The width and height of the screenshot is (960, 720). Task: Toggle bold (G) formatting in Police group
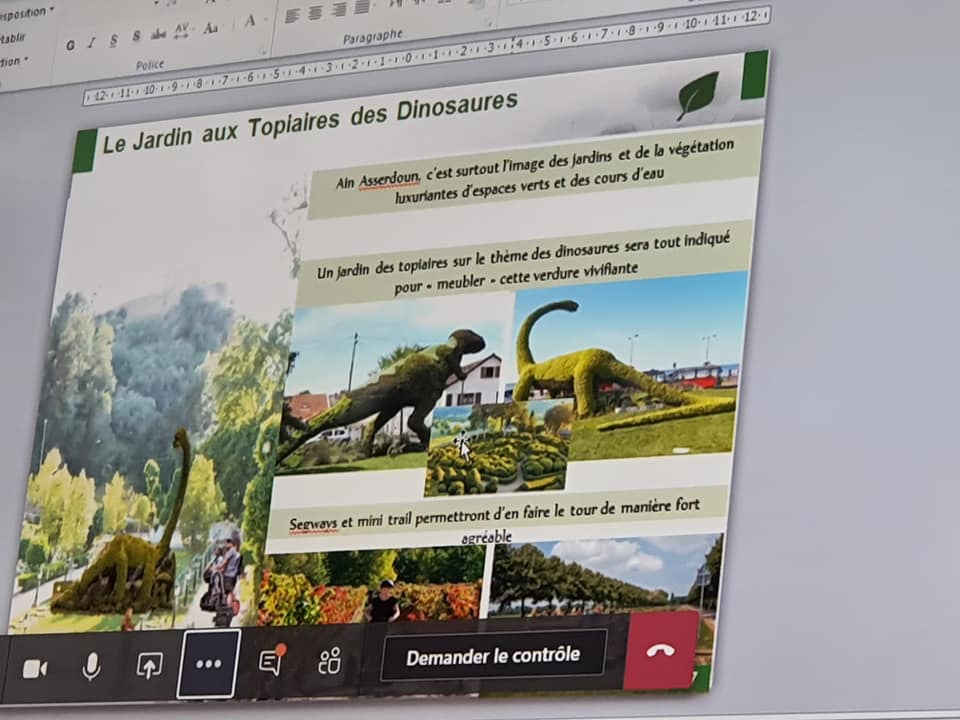[x=70, y=44]
